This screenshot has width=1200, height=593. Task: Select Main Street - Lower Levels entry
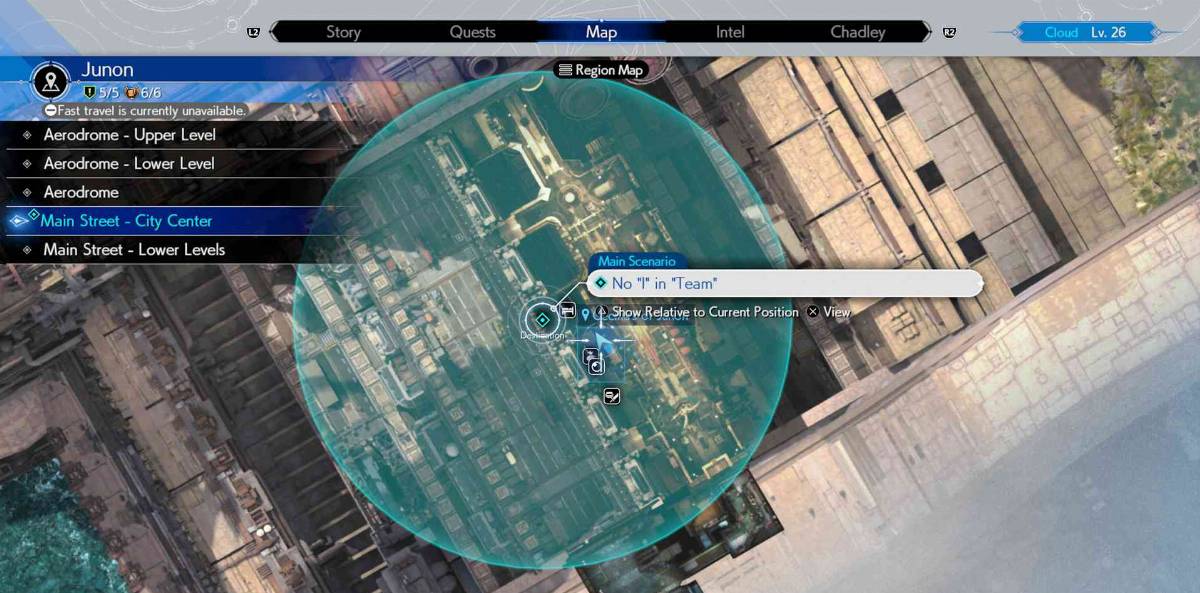[133, 250]
